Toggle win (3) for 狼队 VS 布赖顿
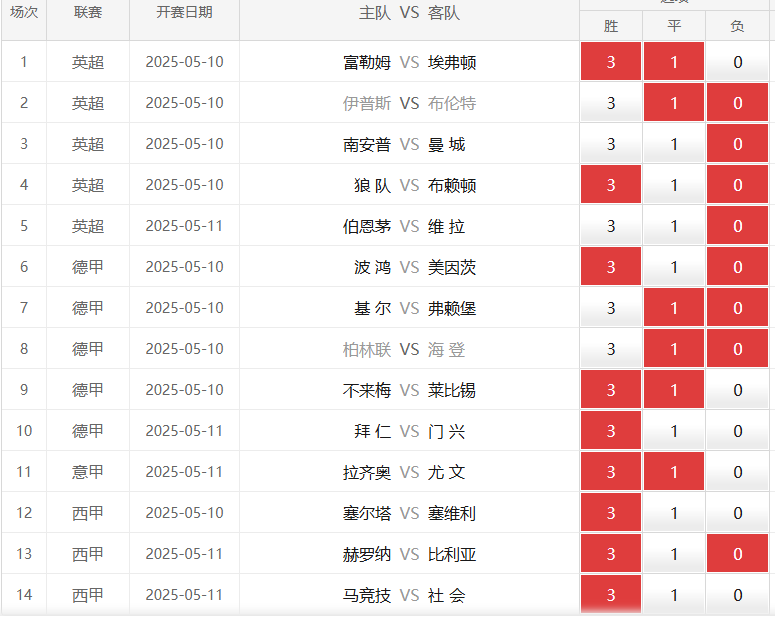The width and height of the screenshot is (775, 625). [x=611, y=184]
